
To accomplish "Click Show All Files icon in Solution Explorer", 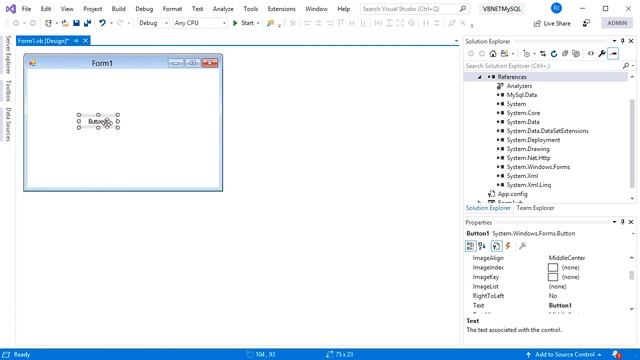I will tap(576, 53).
